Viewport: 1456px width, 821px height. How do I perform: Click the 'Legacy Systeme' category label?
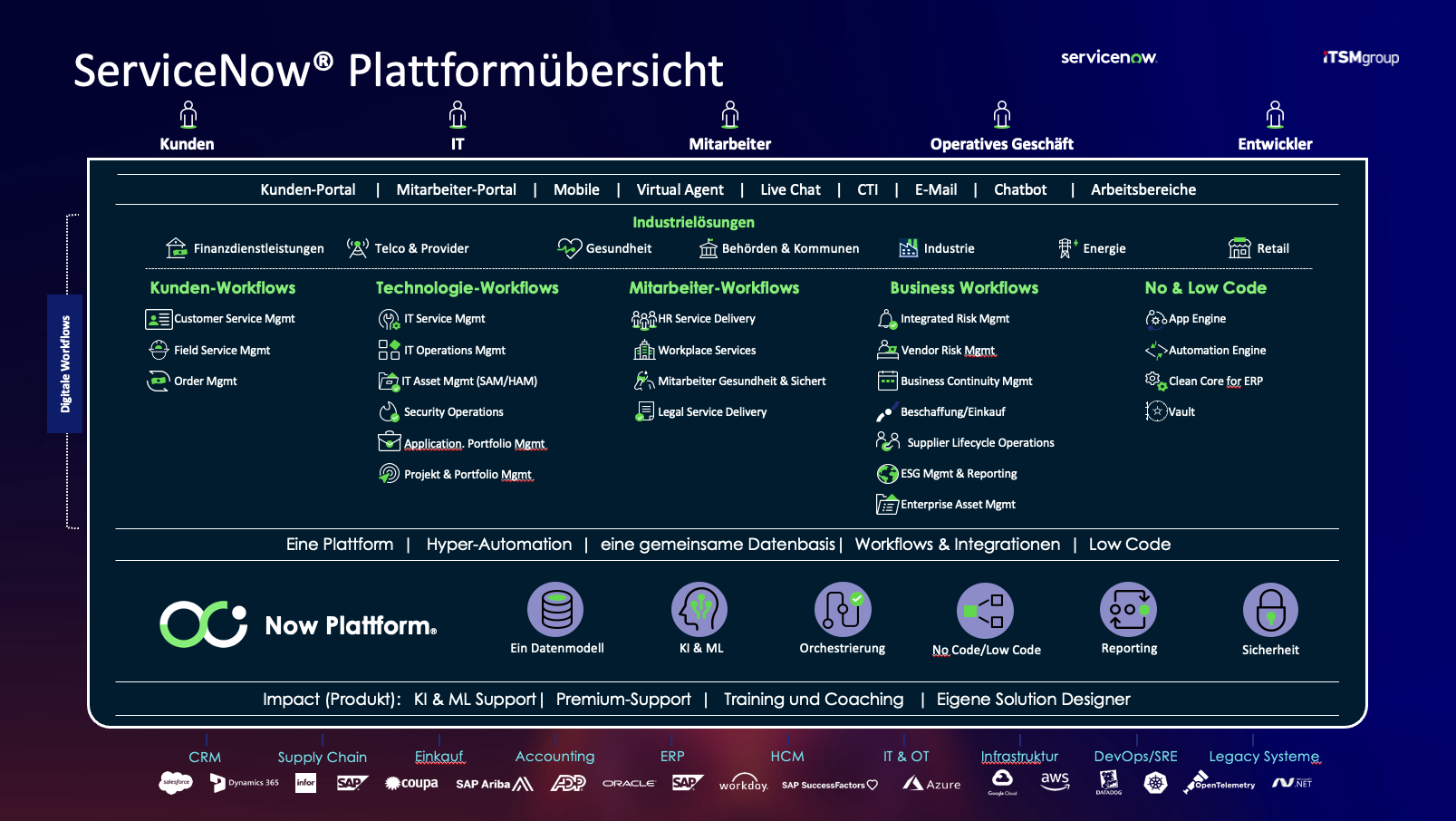[x=1264, y=757]
